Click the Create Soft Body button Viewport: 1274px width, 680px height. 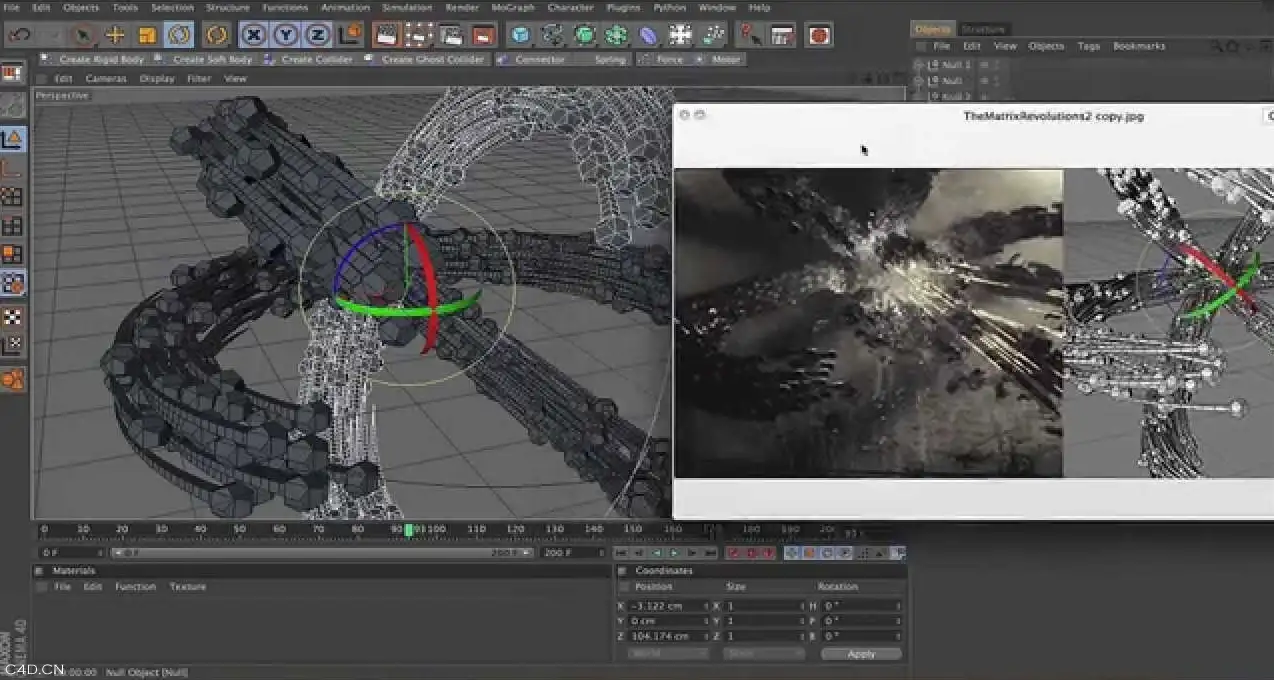(203, 60)
